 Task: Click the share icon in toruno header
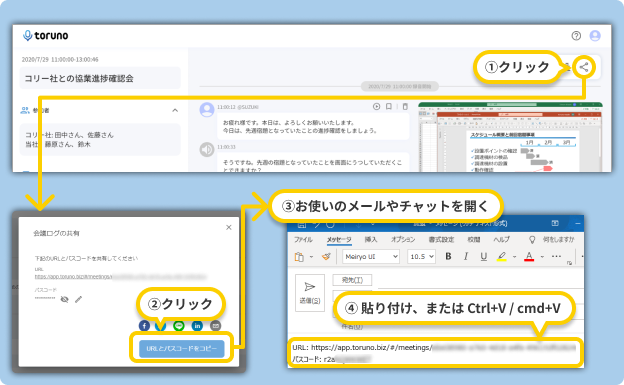pos(584,67)
